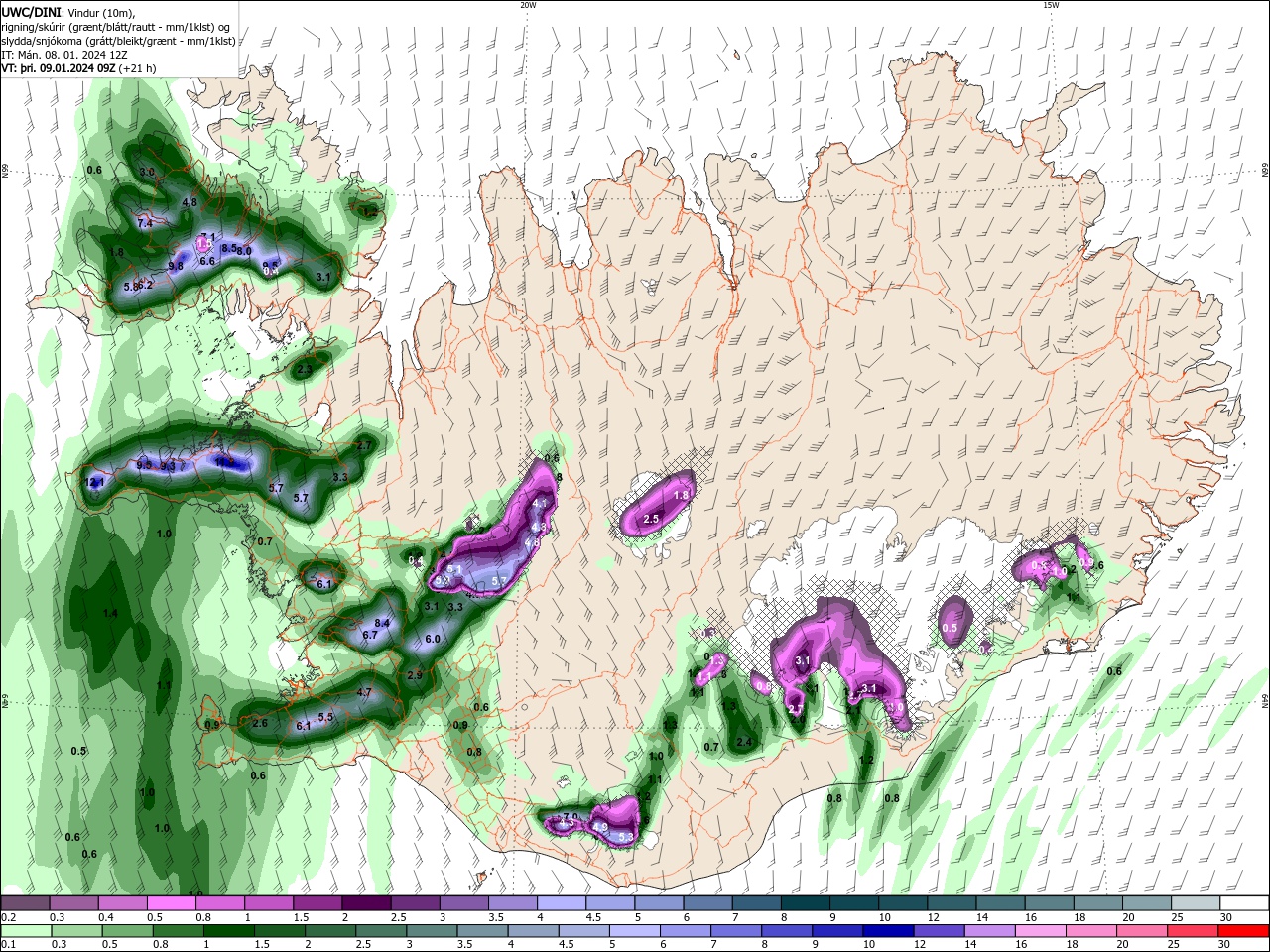Click the bright pink 0.5 swatch in snow legend
The height and width of the screenshot is (952, 1270).
(x=171, y=903)
